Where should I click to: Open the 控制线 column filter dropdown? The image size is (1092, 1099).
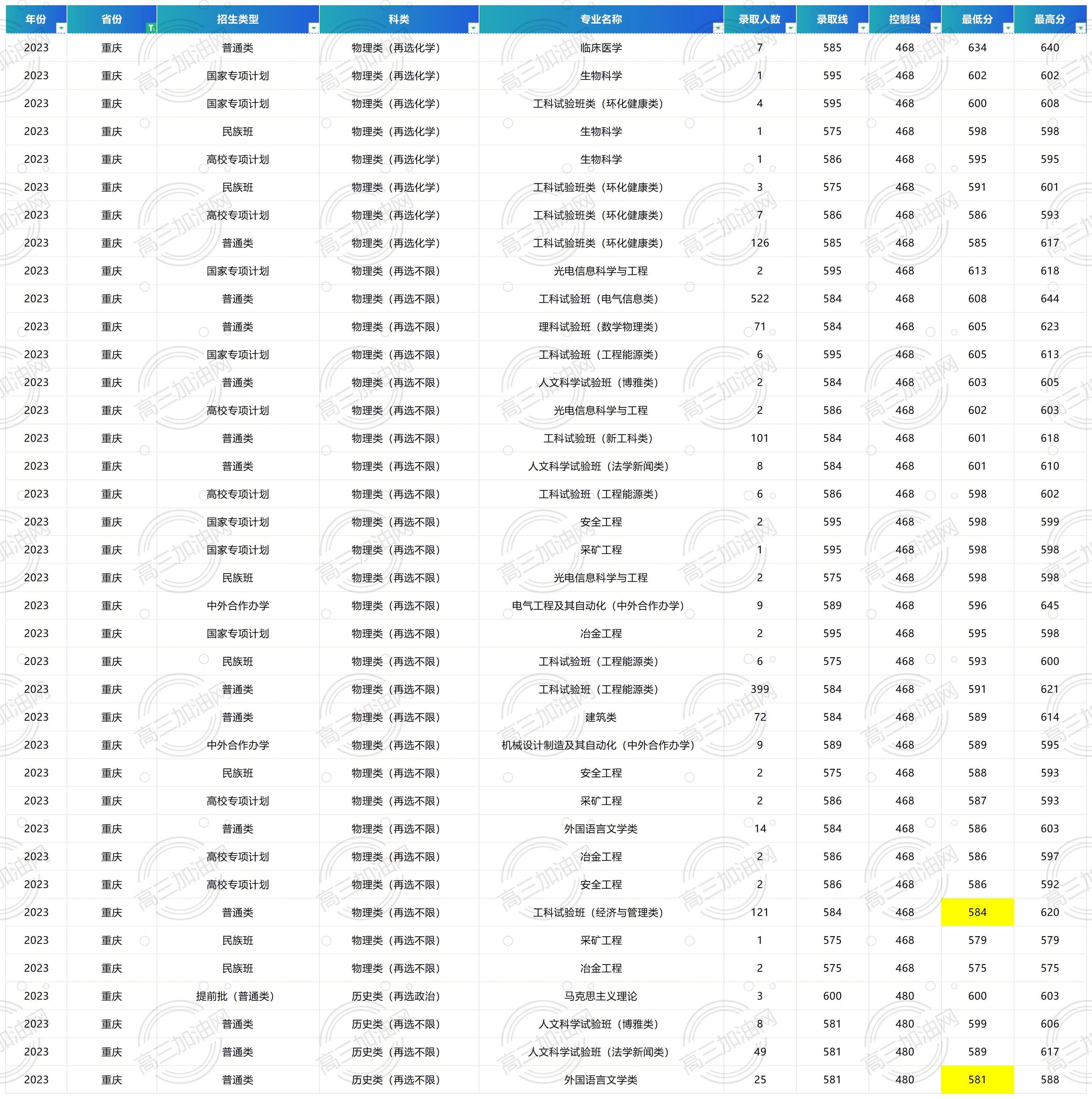[935, 28]
